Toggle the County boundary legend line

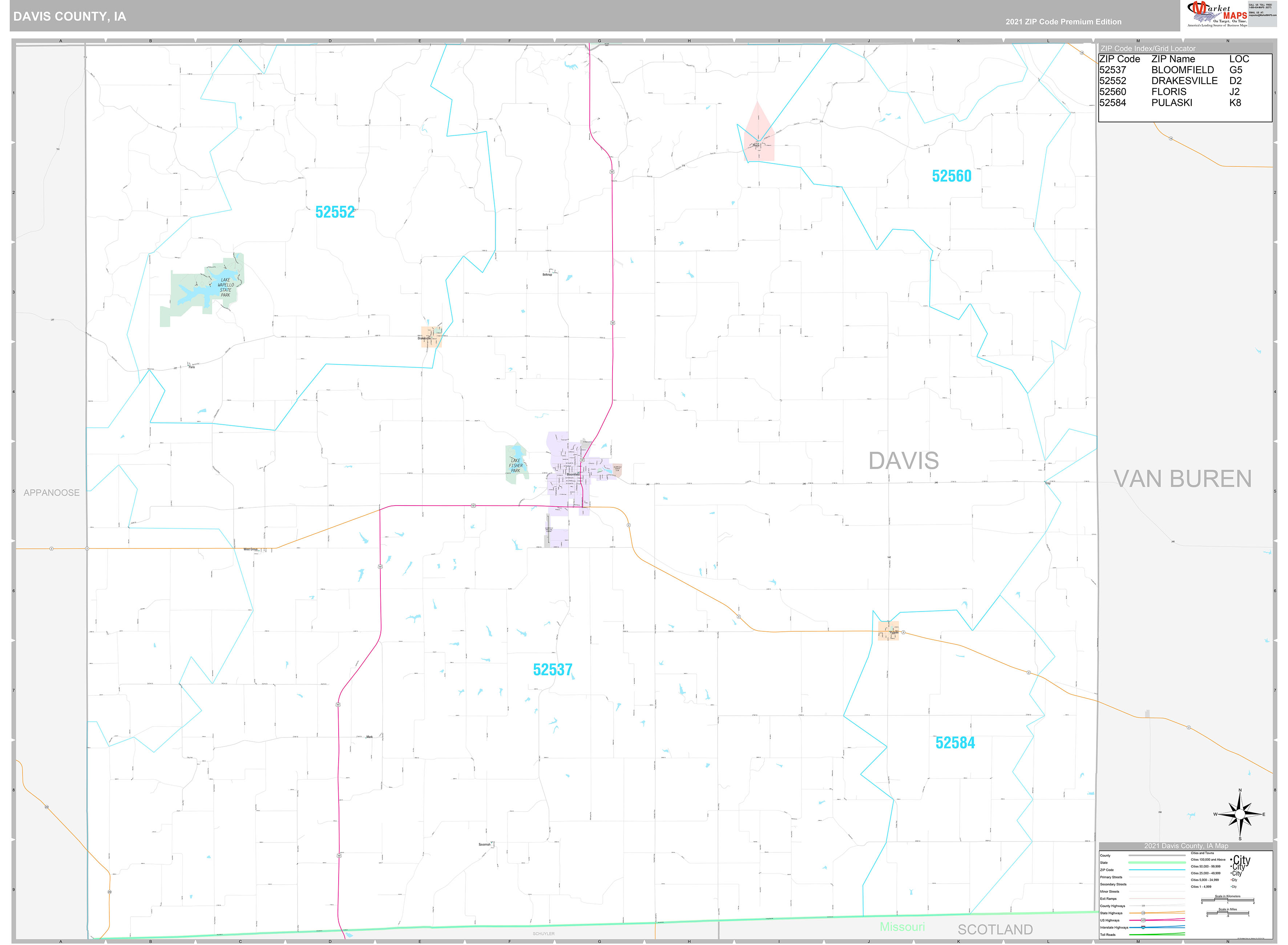tap(1156, 855)
